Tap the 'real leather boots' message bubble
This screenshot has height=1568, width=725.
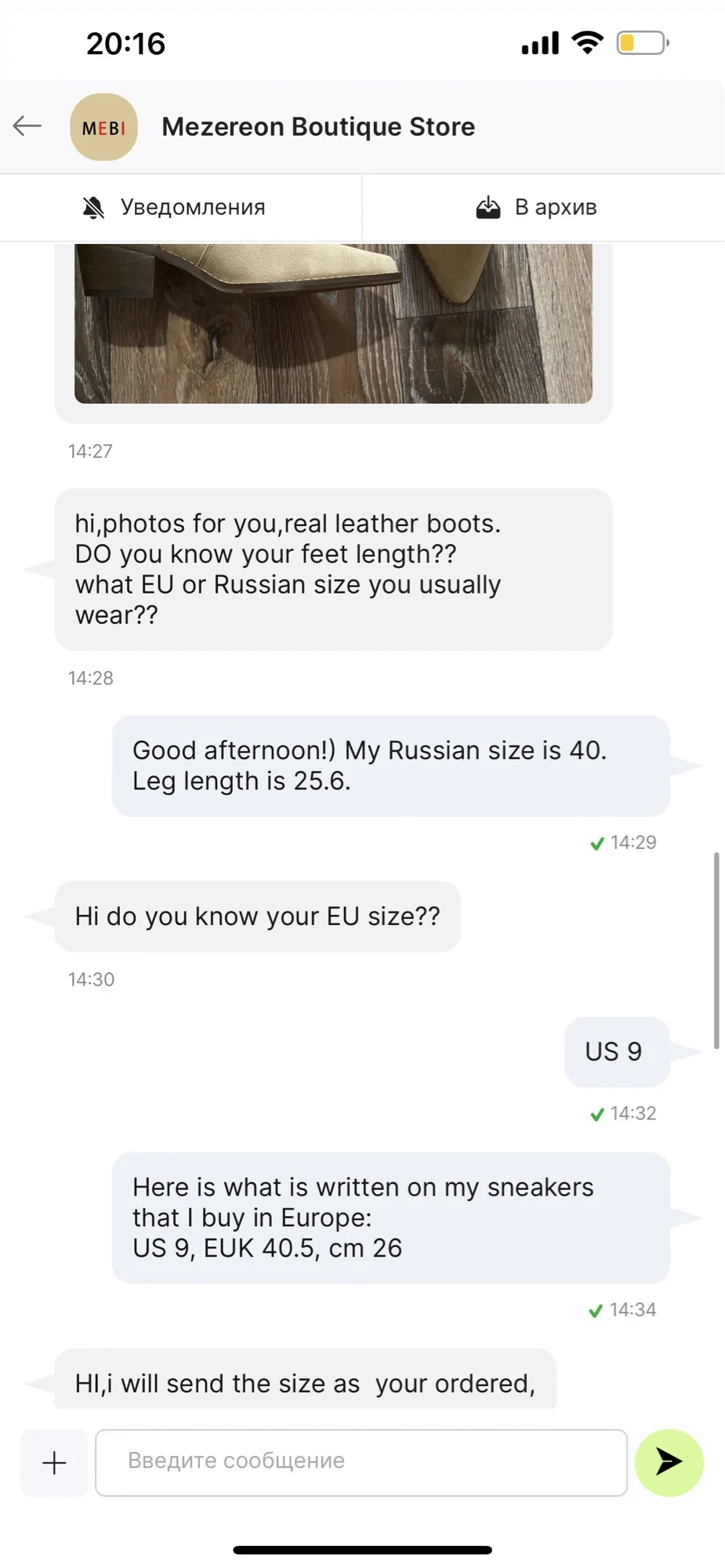(x=333, y=569)
